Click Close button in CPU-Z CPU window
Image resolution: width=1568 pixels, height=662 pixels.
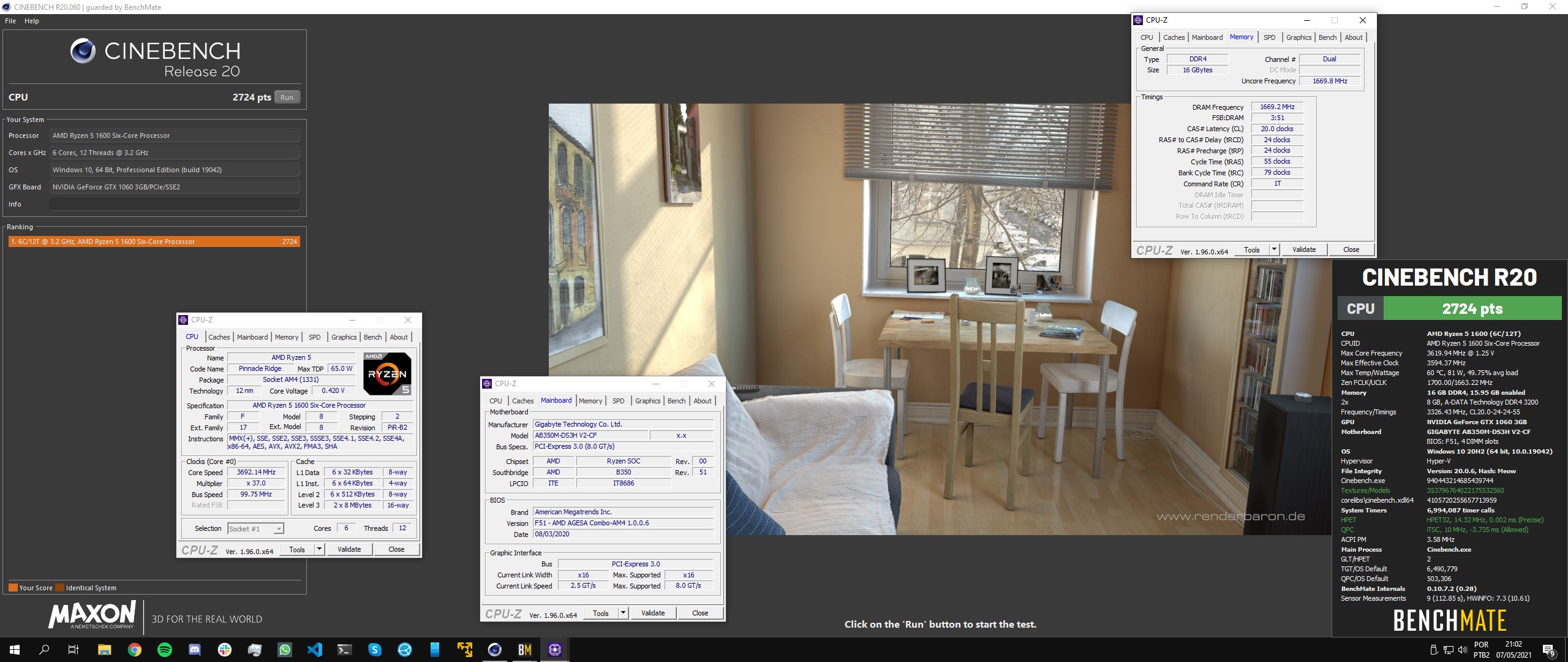(x=396, y=549)
